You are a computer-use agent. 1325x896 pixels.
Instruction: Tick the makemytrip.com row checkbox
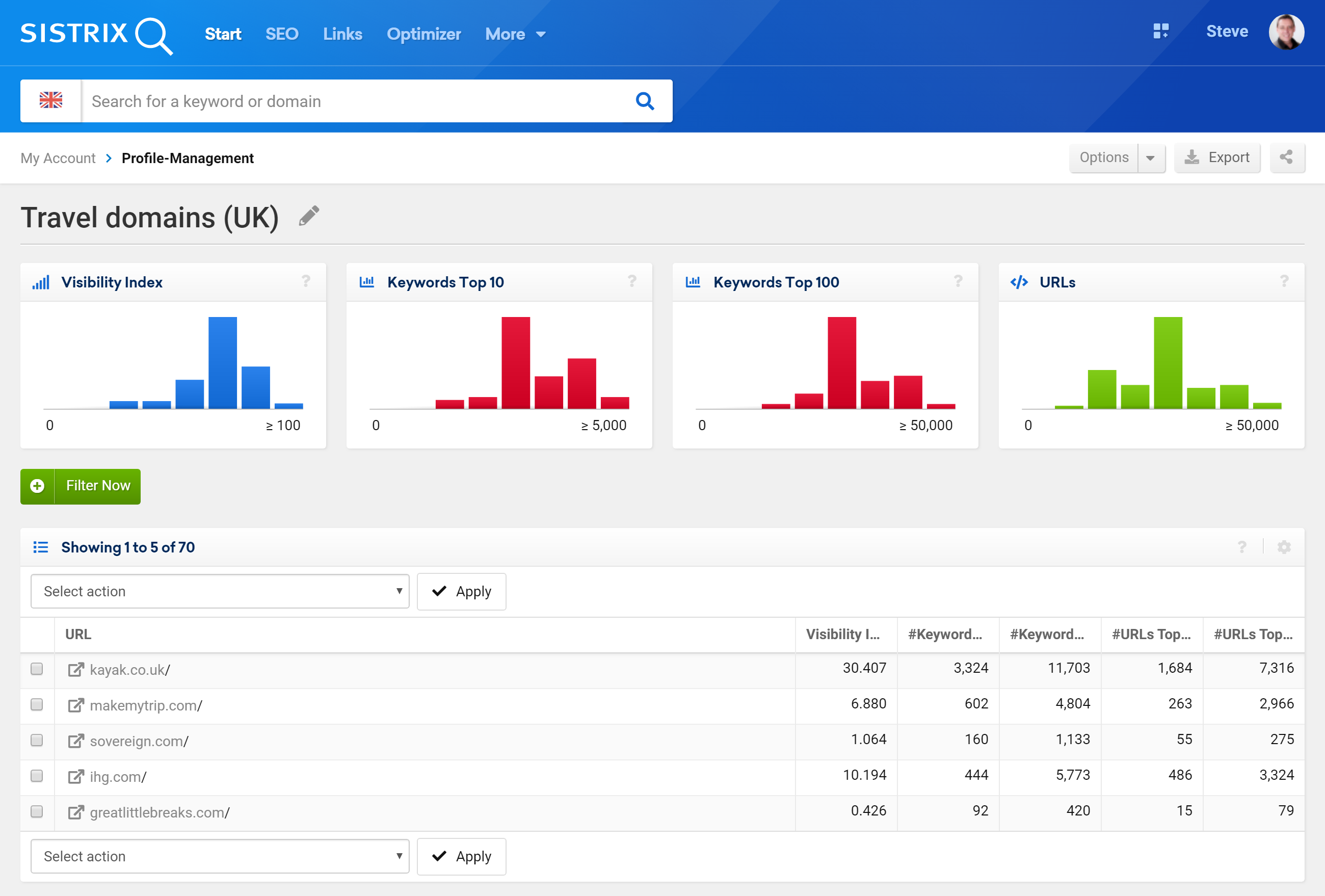click(x=37, y=704)
